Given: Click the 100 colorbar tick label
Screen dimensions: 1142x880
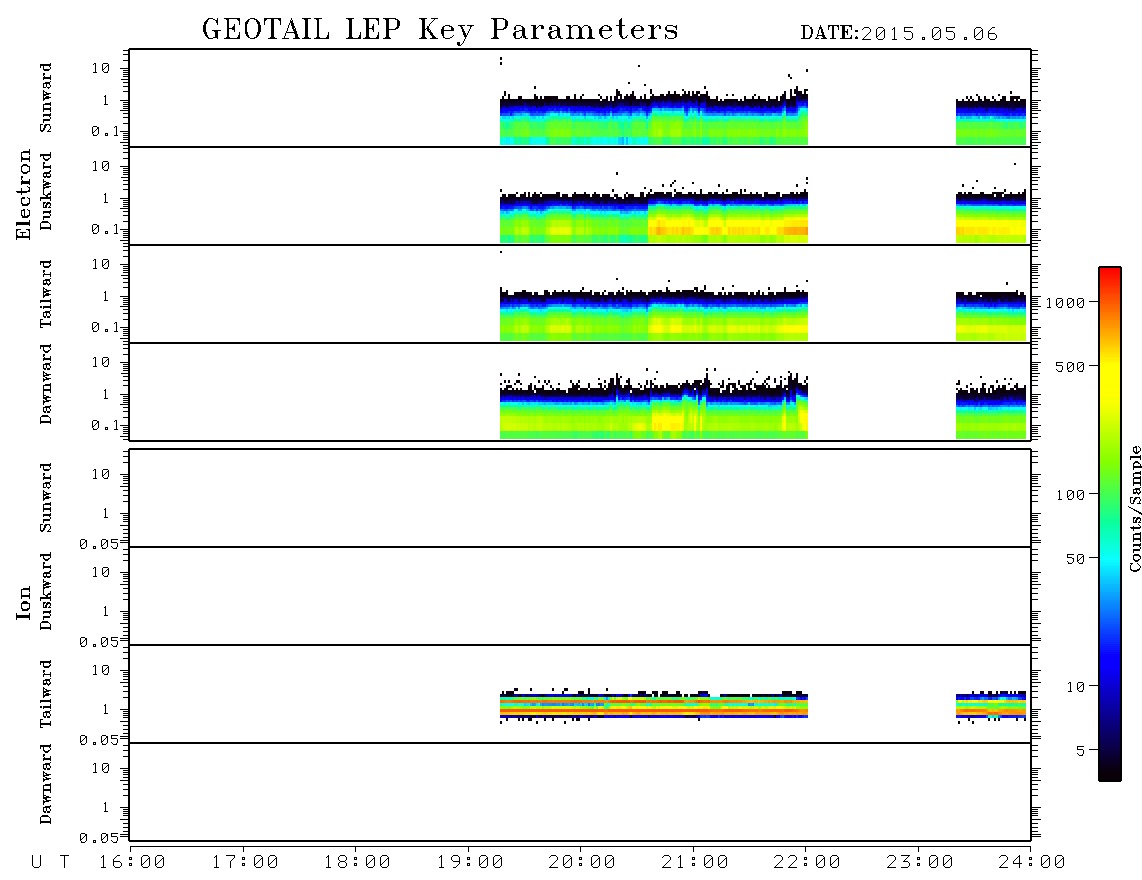Looking at the screenshot, I should pos(1070,495).
